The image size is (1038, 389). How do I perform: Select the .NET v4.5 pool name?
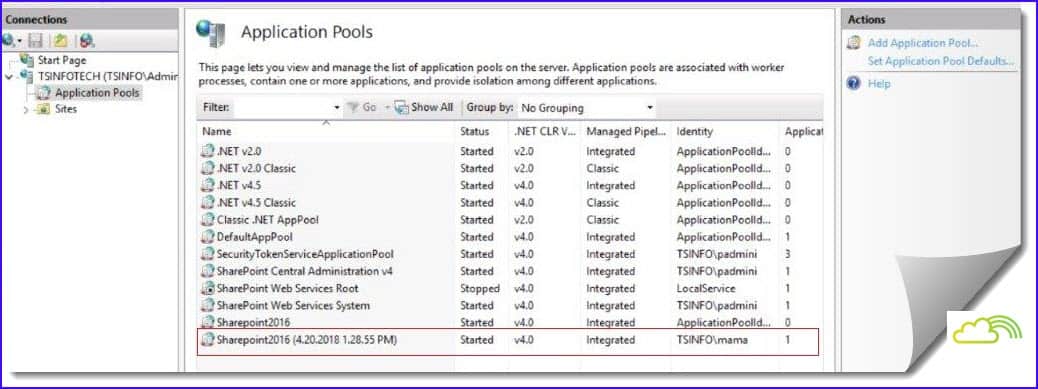click(239, 185)
